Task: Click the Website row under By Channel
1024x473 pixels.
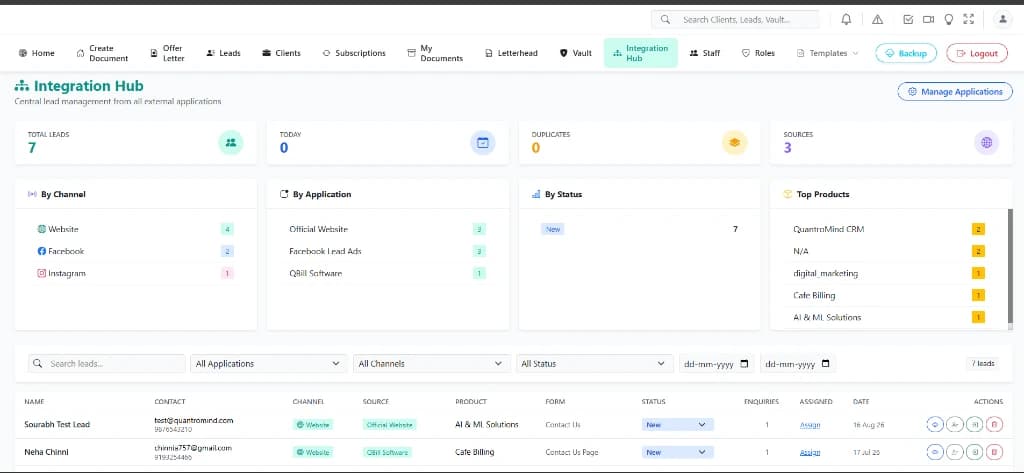Action: [x=135, y=229]
